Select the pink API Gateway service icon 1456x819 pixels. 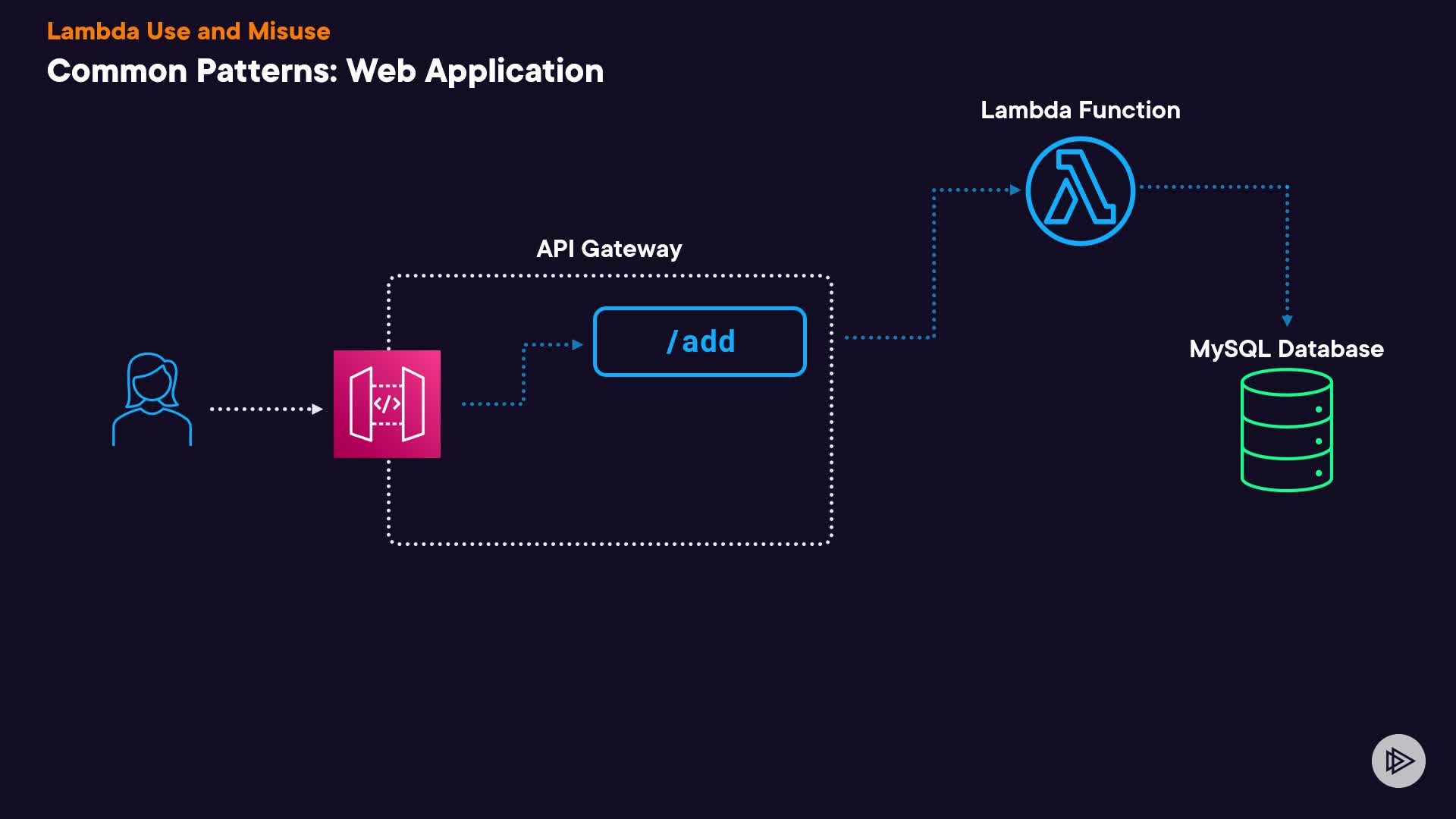pyautogui.click(x=387, y=403)
